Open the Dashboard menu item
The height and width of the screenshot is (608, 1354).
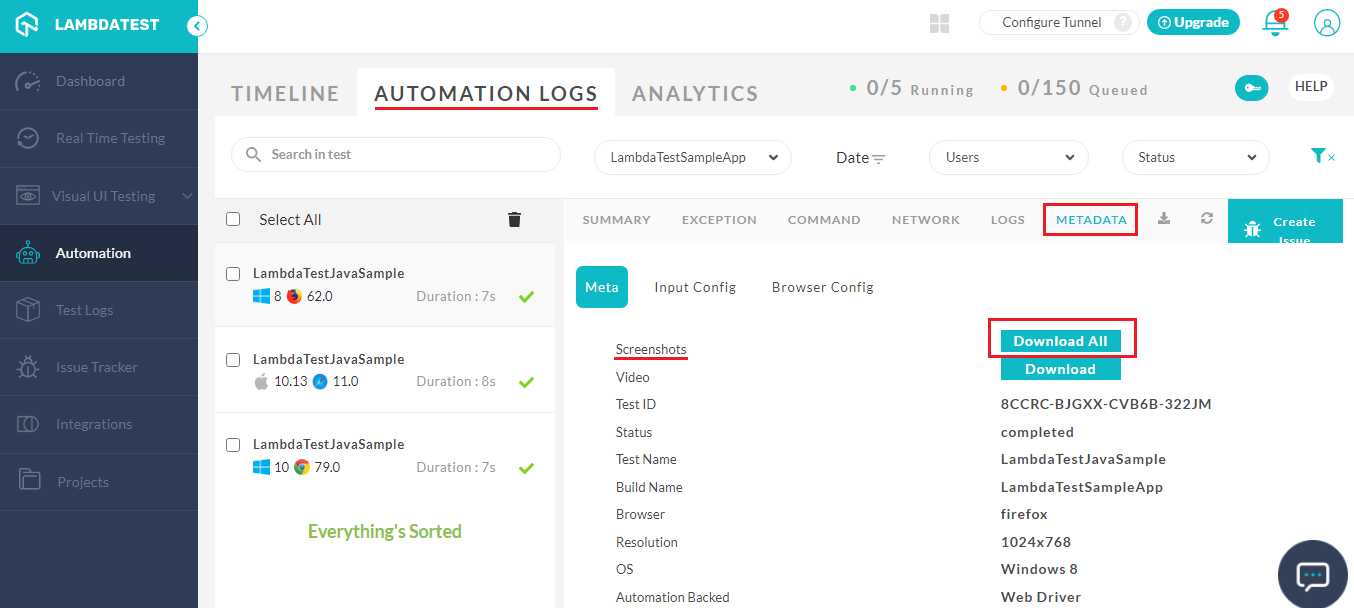click(x=99, y=81)
